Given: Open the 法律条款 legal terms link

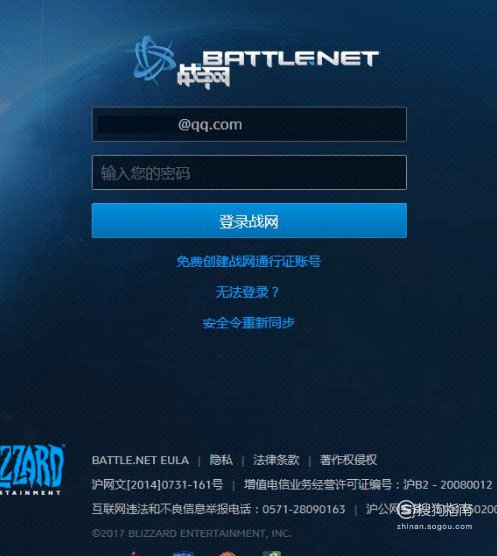Looking at the screenshot, I should coord(276,460).
